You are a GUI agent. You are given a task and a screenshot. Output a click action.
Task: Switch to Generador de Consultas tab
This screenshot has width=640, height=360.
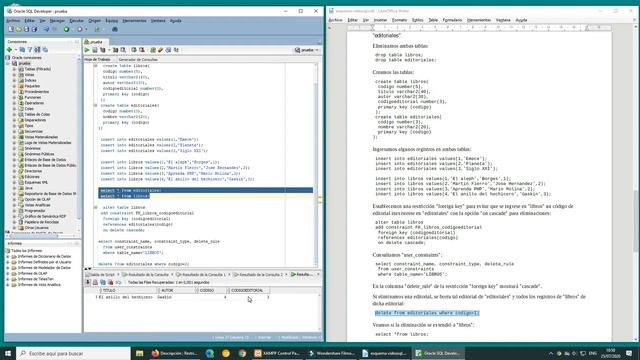pos(138,60)
